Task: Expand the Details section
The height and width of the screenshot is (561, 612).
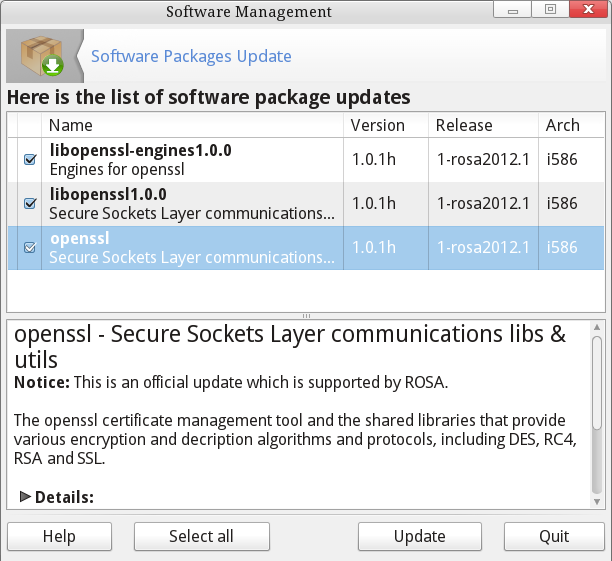Action: pyautogui.click(x=27, y=497)
